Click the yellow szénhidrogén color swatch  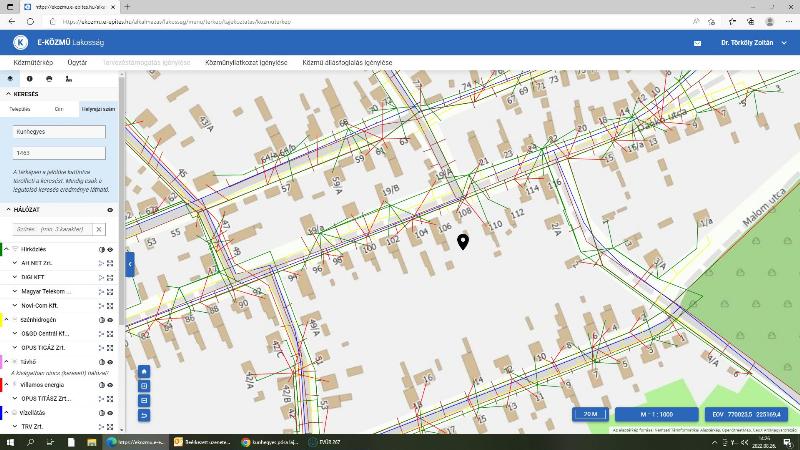[x=2, y=320]
